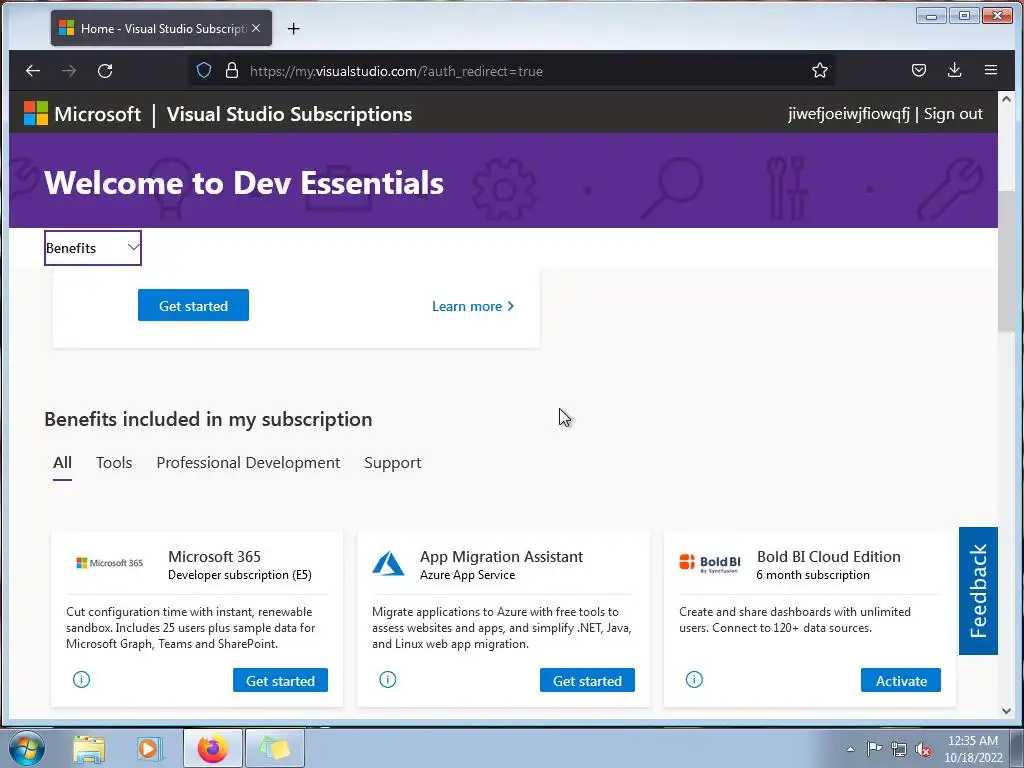The height and width of the screenshot is (768, 1024).
Task: Bookmark this page with the star icon
Action: click(820, 71)
